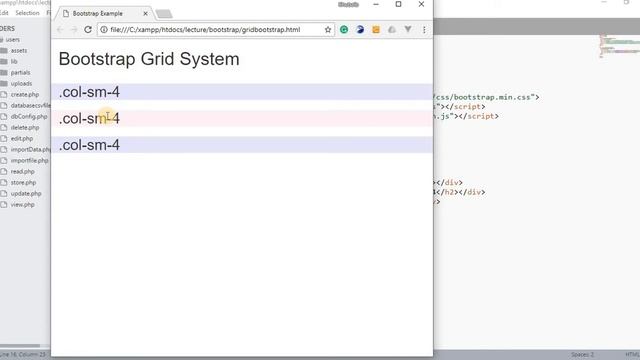Open Chrome's three-dot menu
The height and width of the screenshot is (360, 640).
click(424, 29)
